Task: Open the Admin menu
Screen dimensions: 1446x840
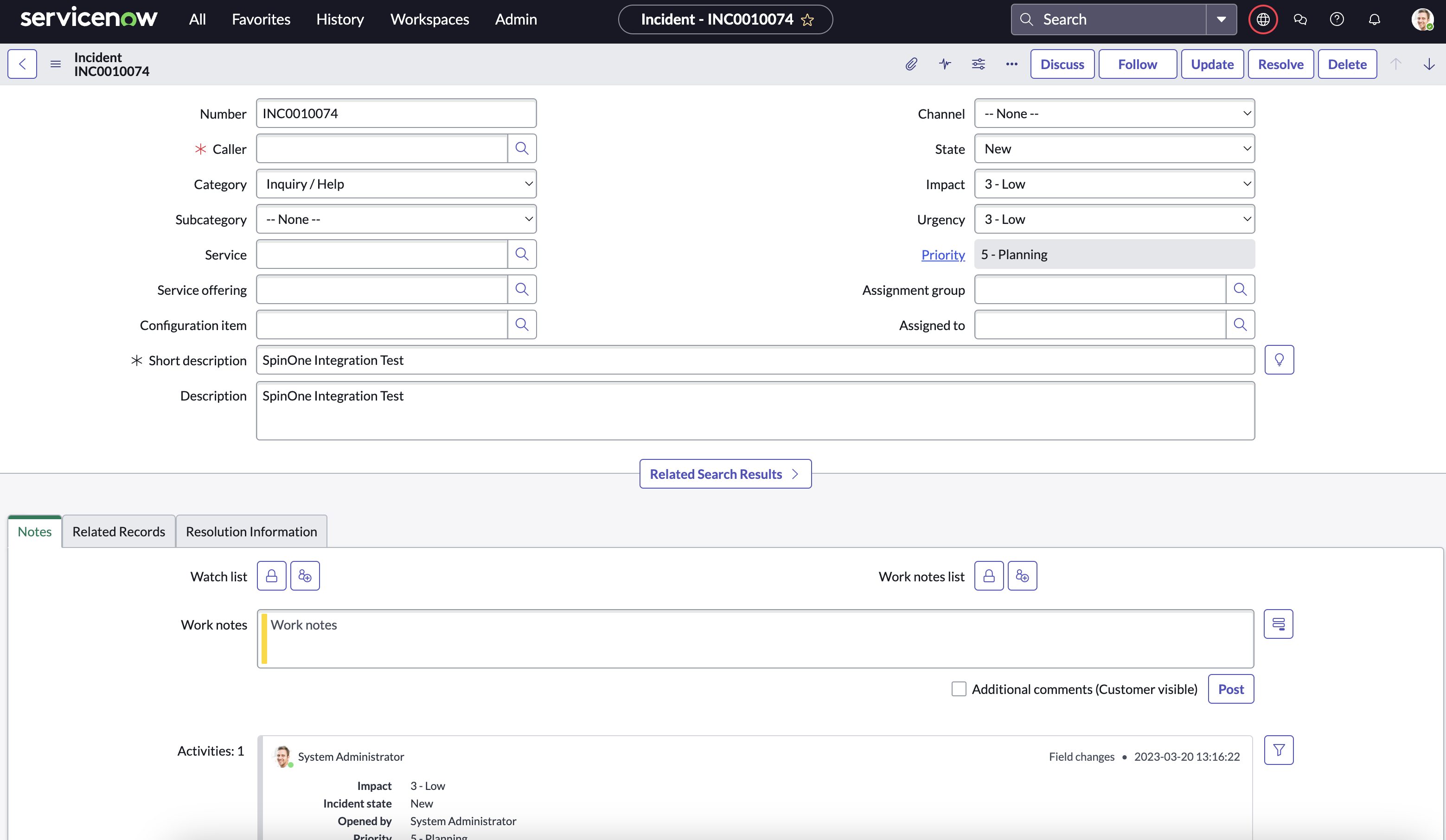Action: click(516, 19)
